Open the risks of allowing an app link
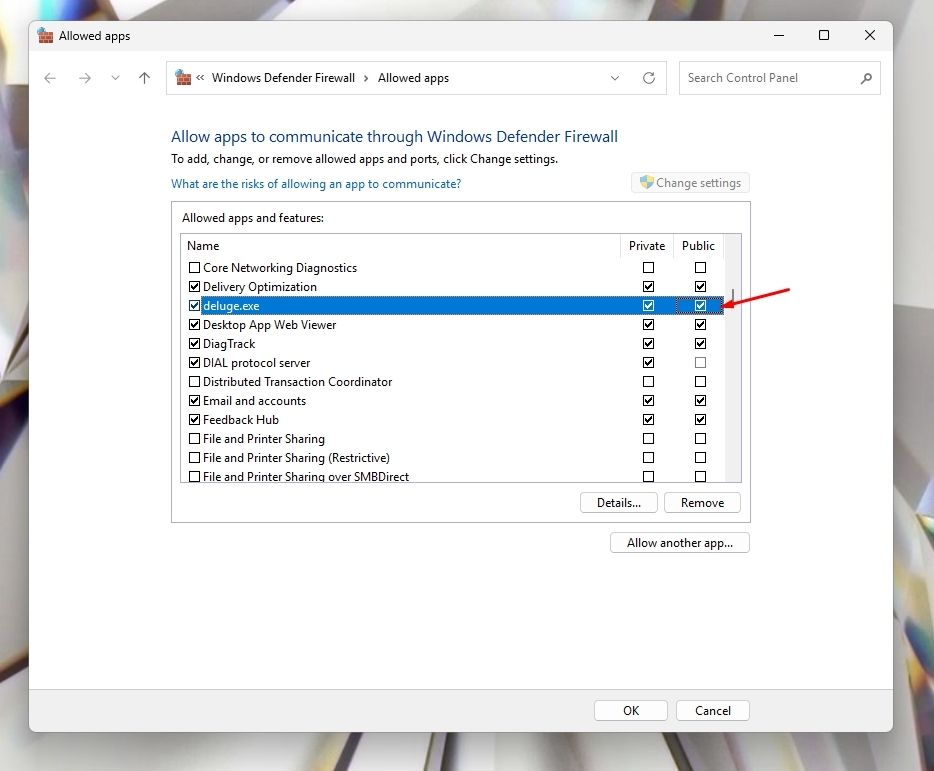Image resolution: width=934 pixels, height=771 pixels. (316, 184)
